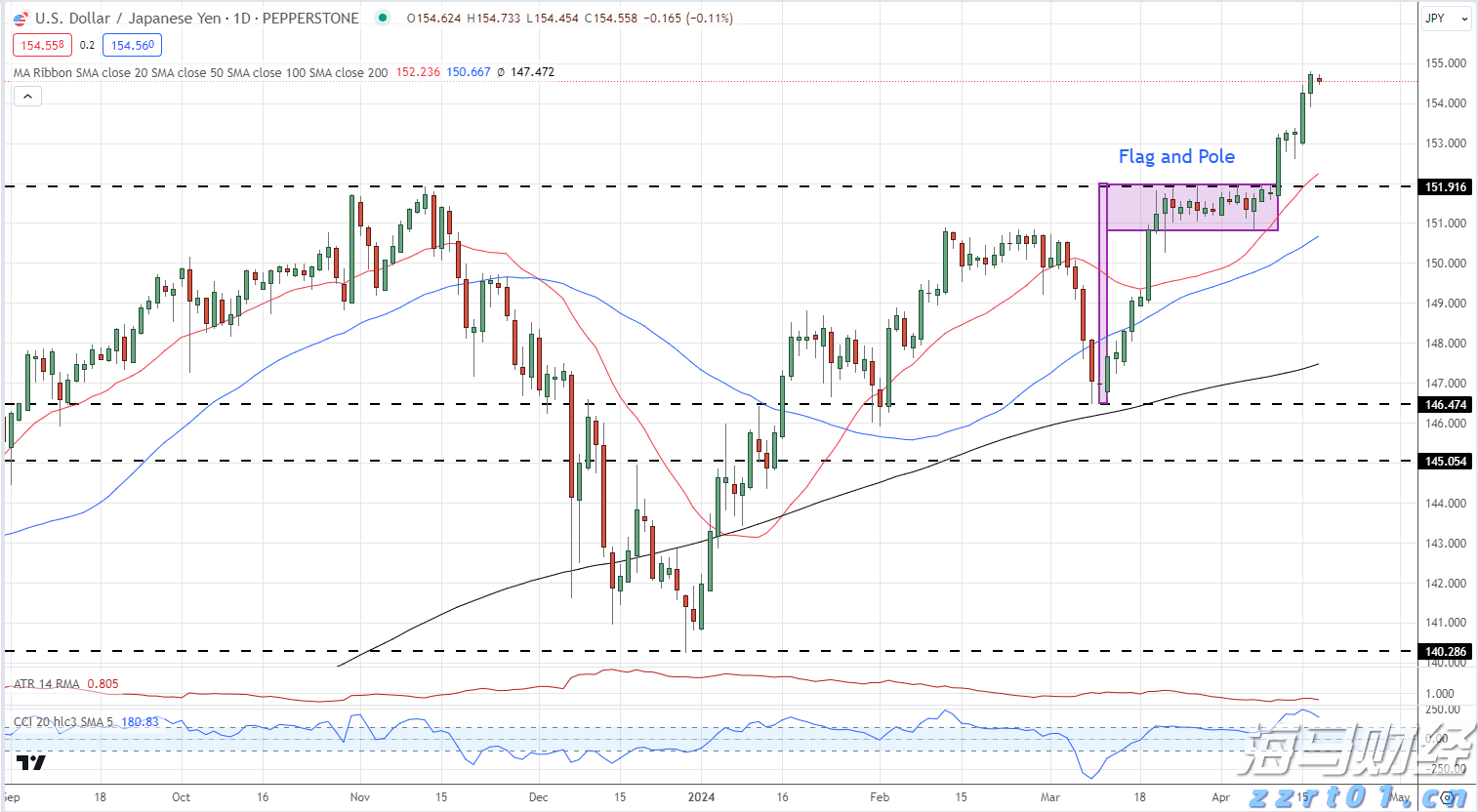1478x812 pixels.
Task: Click the blue buy price 154.560 button
Action: tap(132, 45)
